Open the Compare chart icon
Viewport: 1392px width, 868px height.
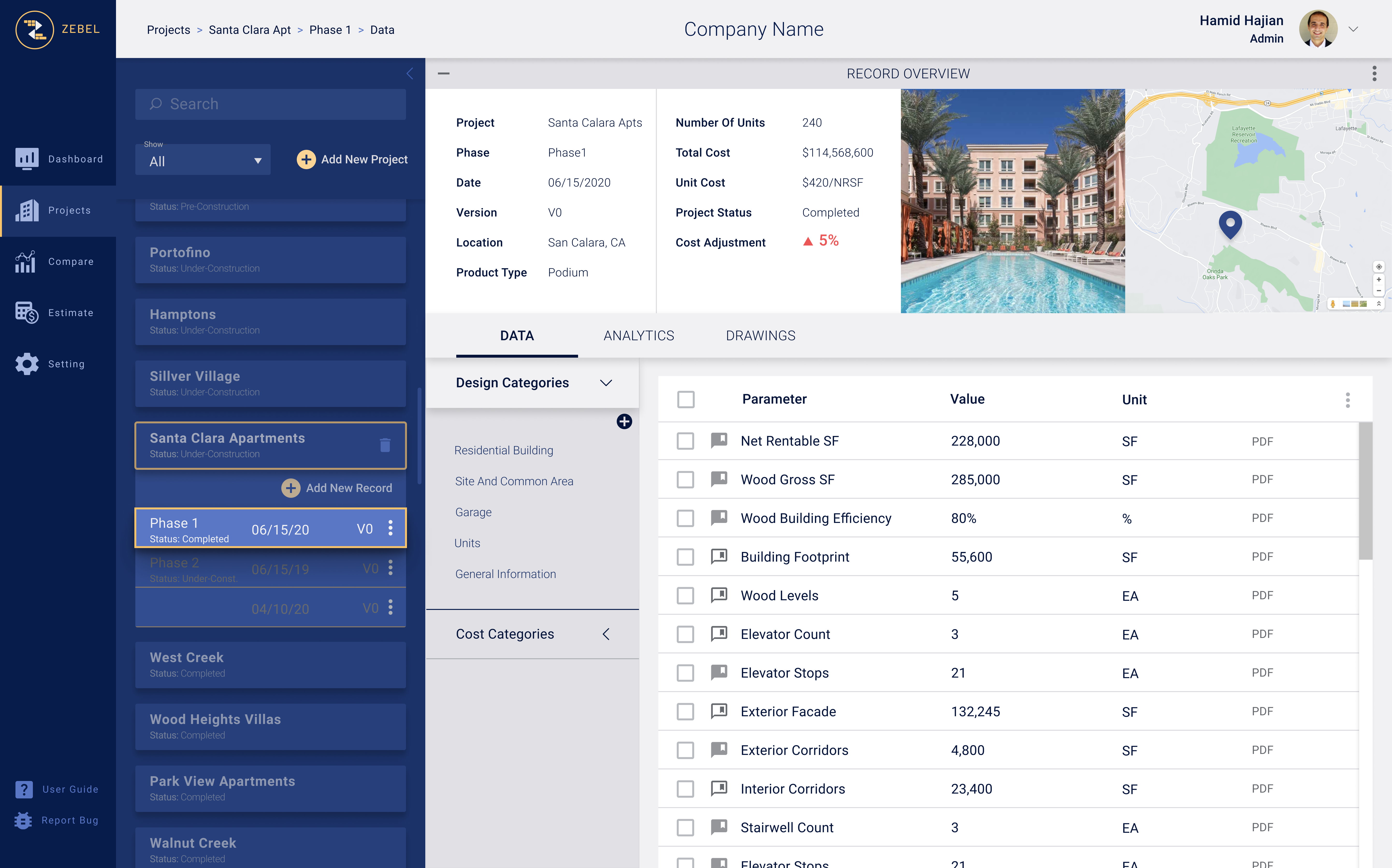coord(25,262)
